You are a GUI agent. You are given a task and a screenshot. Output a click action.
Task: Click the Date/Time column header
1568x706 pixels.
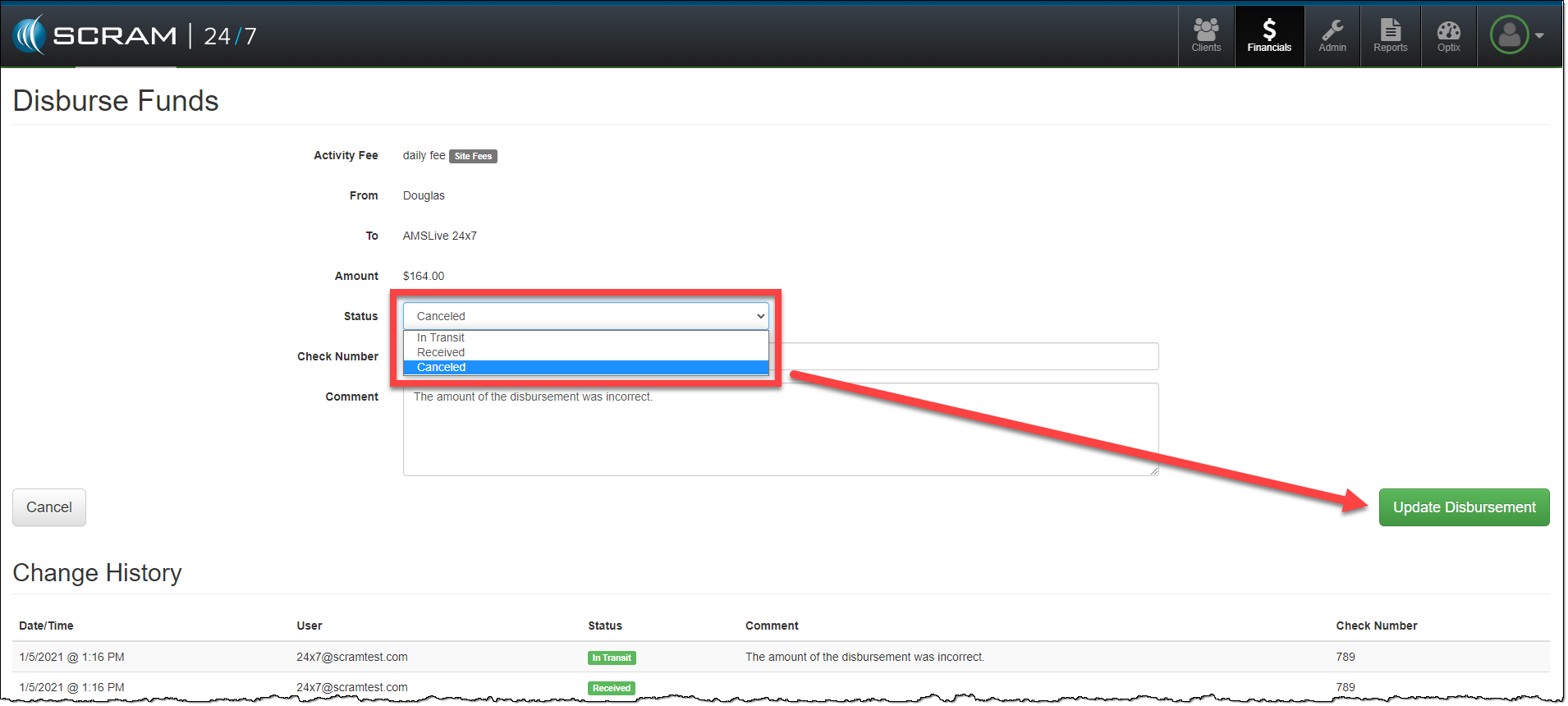tap(47, 626)
